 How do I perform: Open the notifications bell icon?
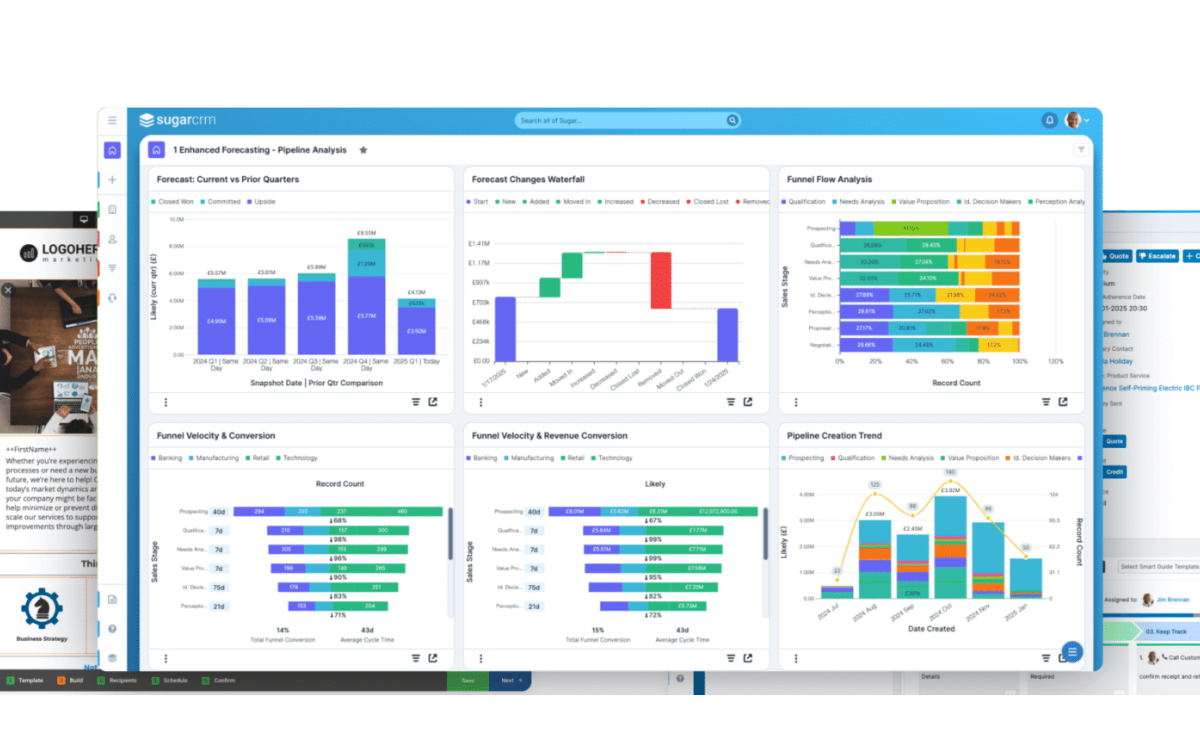point(1049,120)
